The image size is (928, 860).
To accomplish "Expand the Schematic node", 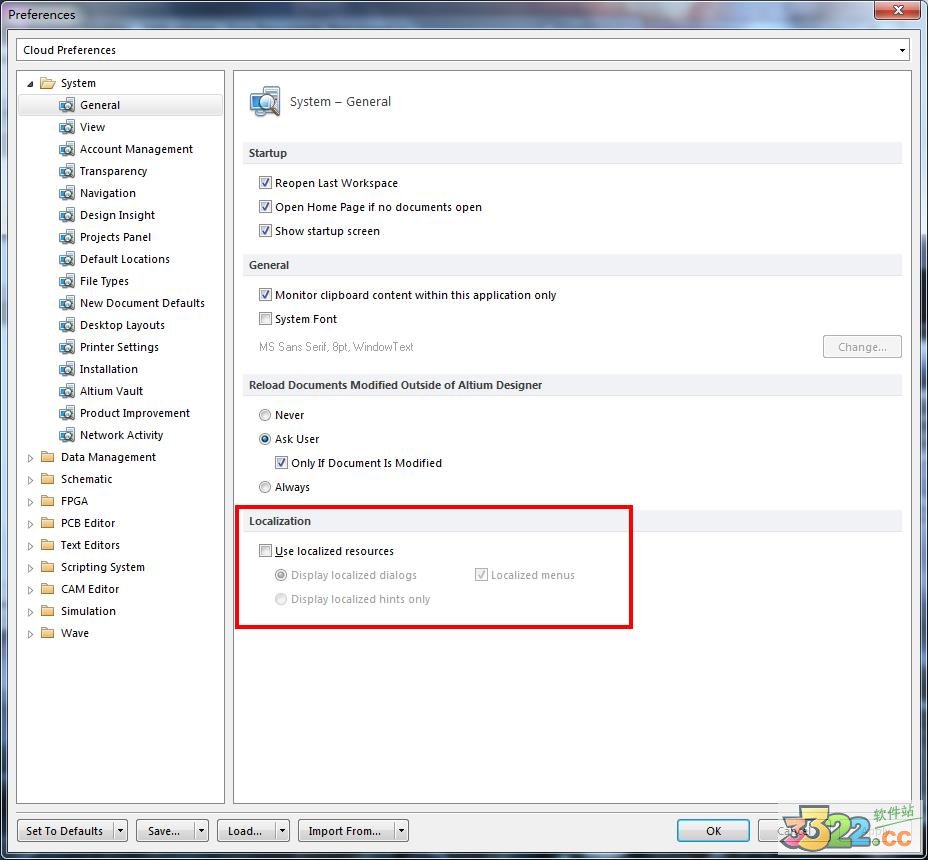I will pos(30,479).
